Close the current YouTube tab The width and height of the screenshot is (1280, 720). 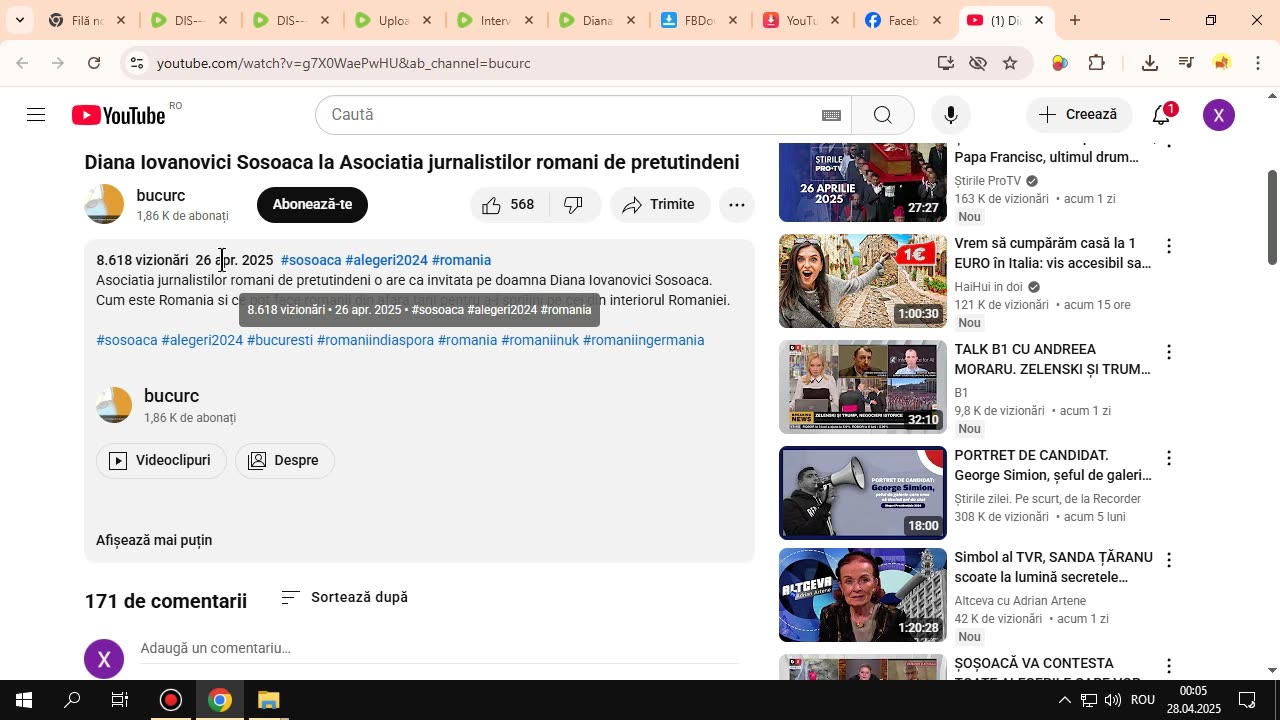coord(1039,20)
